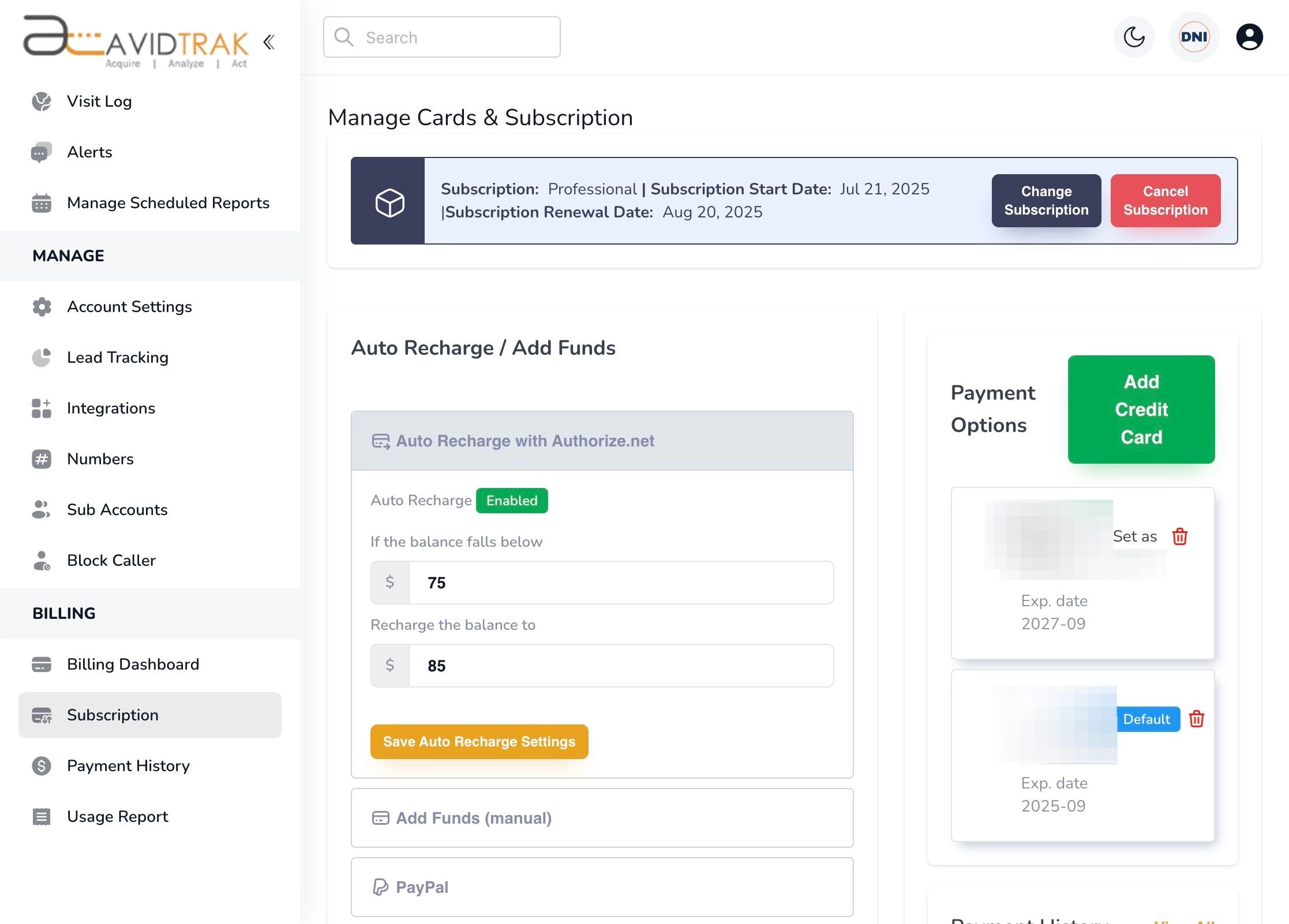The height and width of the screenshot is (924, 1289).
Task: Toggle dark mode with the moon icon
Action: click(1133, 37)
